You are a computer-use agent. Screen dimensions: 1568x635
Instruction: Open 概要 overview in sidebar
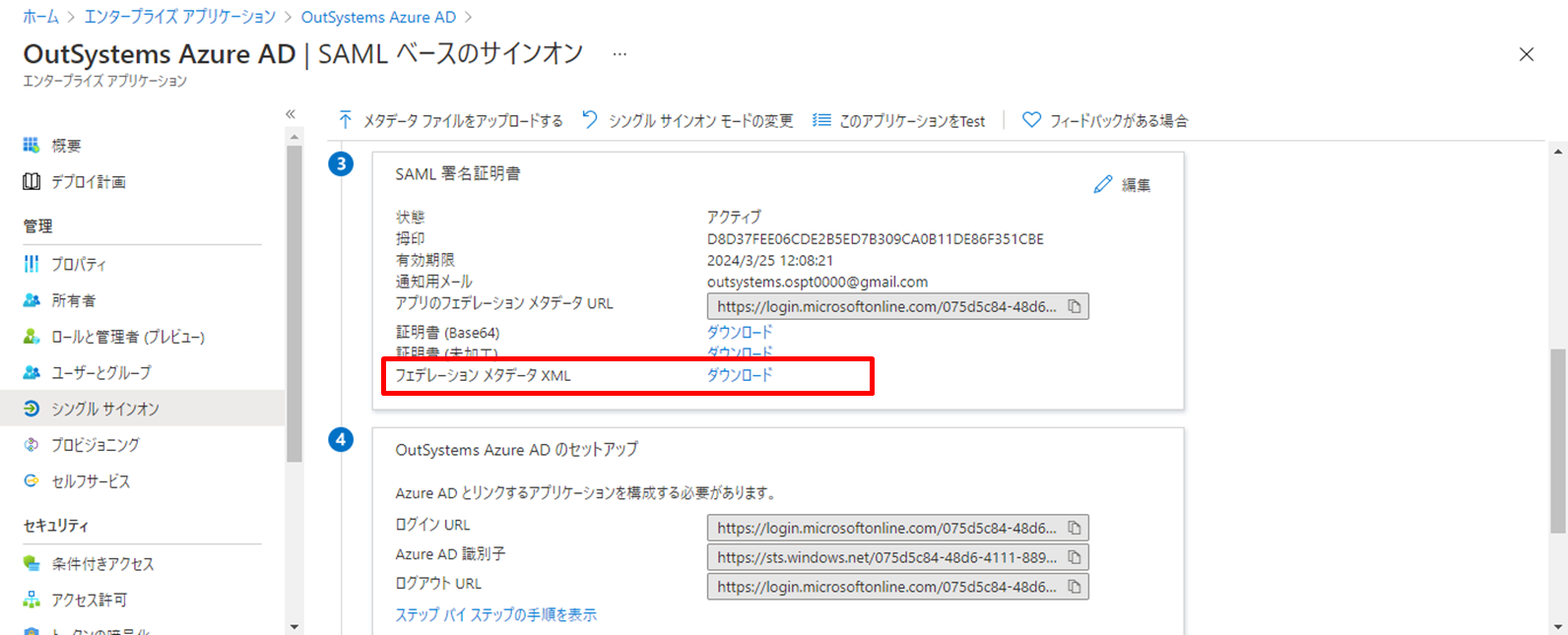click(x=66, y=146)
